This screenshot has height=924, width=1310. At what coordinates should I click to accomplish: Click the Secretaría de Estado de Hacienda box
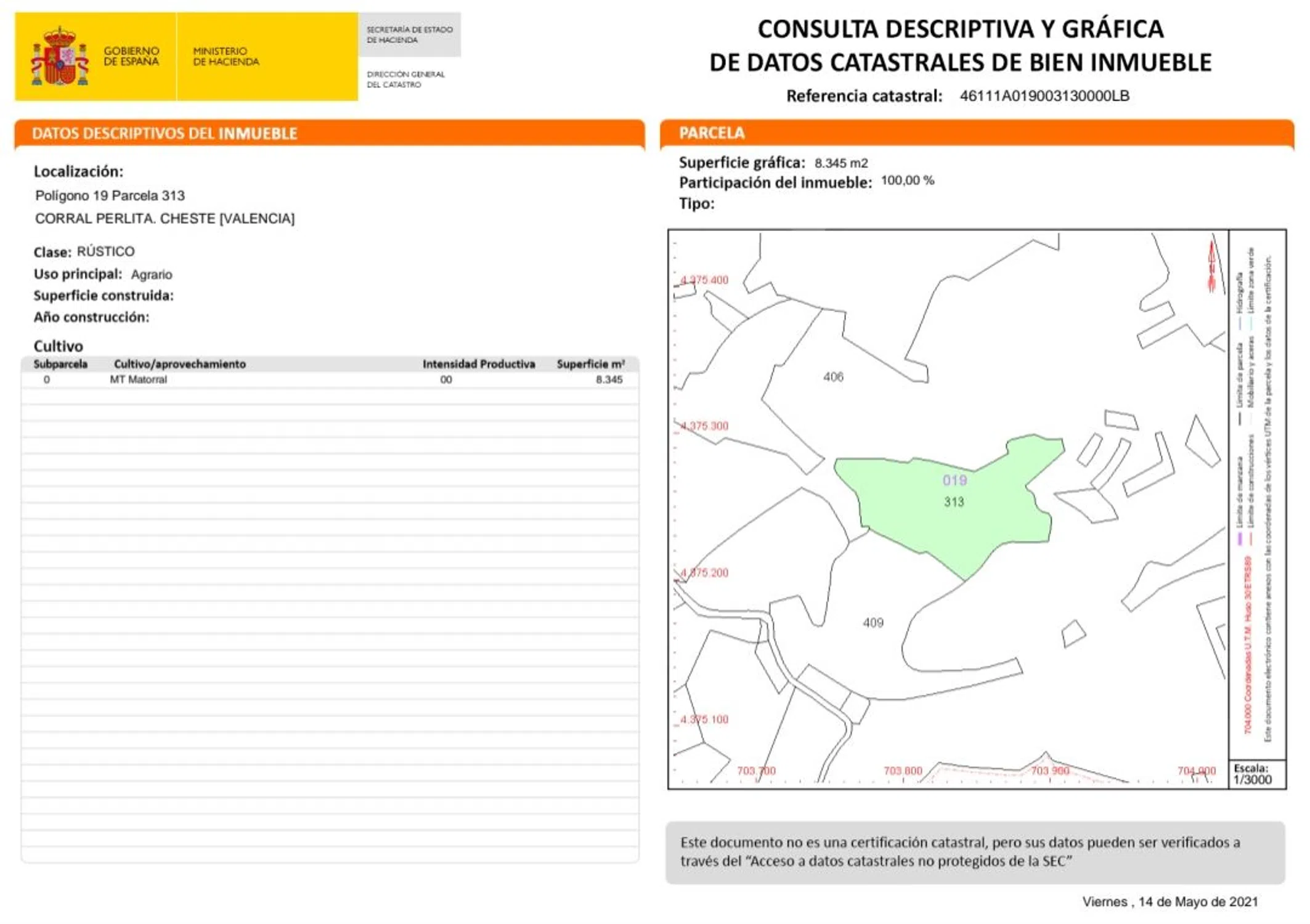(409, 34)
